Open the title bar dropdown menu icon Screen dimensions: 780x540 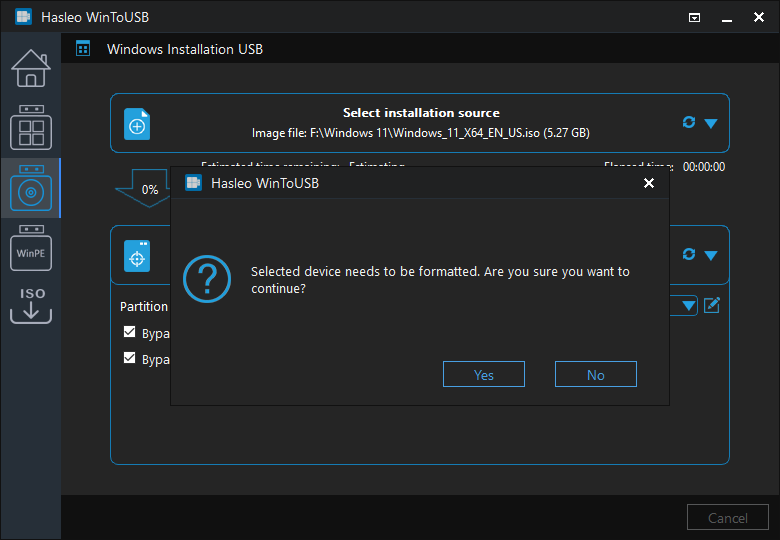pos(694,17)
